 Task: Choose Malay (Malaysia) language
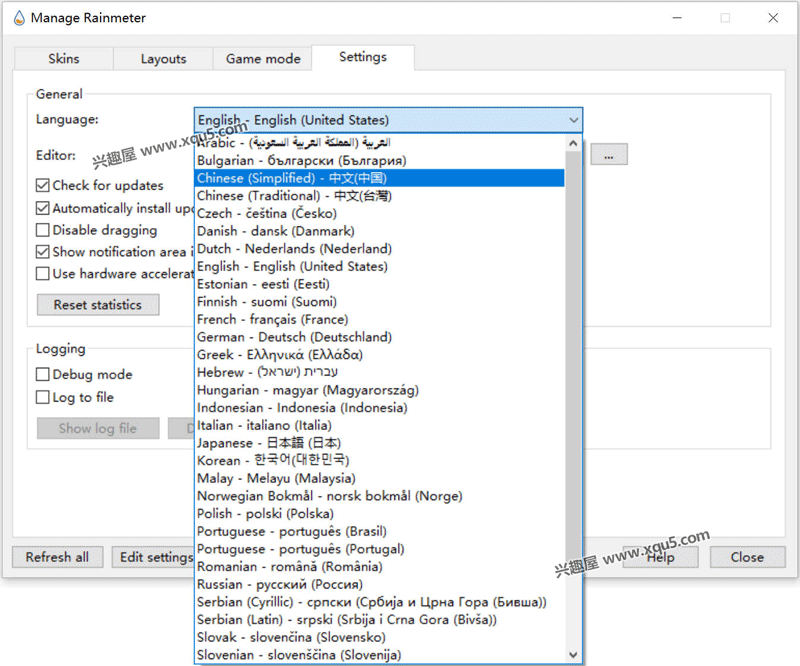pos(380,478)
